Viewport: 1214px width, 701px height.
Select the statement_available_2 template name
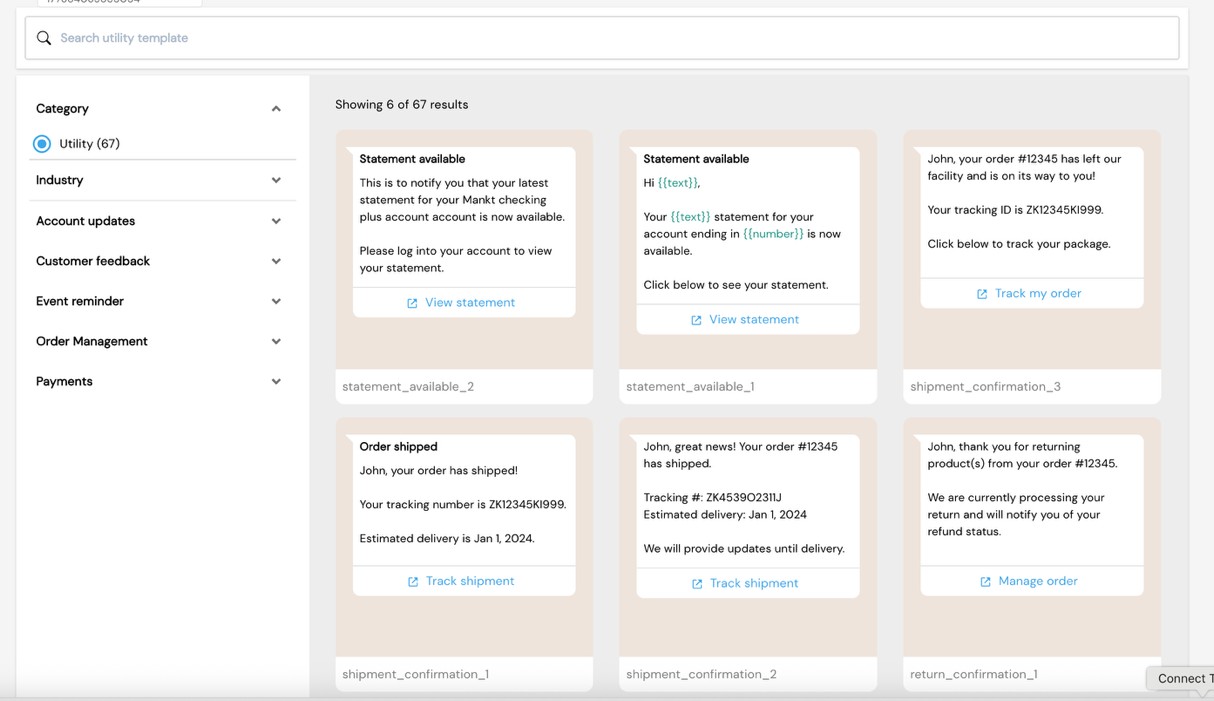(x=408, y=386)
